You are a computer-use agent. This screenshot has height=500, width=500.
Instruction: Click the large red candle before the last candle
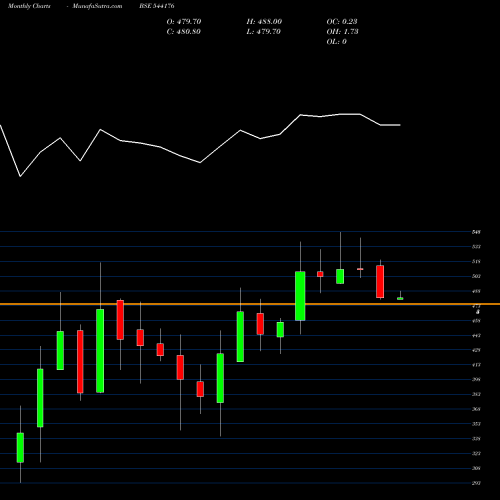[x=380, y=282]
